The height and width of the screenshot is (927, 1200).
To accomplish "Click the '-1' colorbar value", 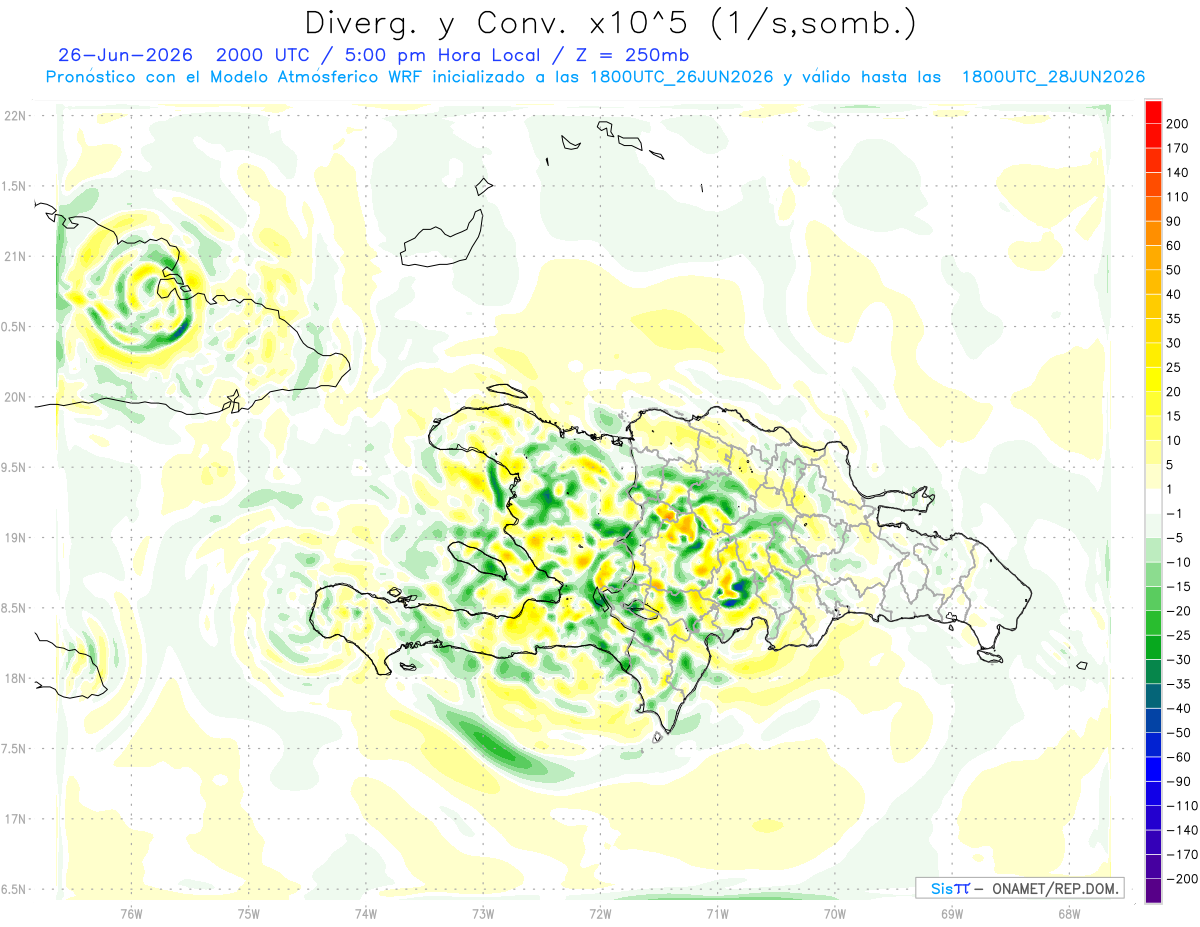I will click(x=1174, y=513).
